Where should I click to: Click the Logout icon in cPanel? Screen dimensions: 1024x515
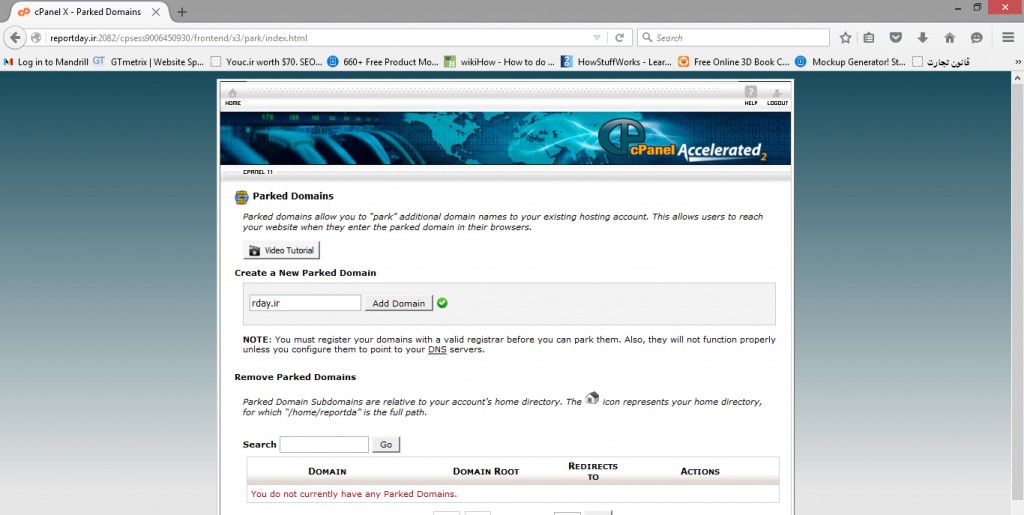(x=777, y=95)
